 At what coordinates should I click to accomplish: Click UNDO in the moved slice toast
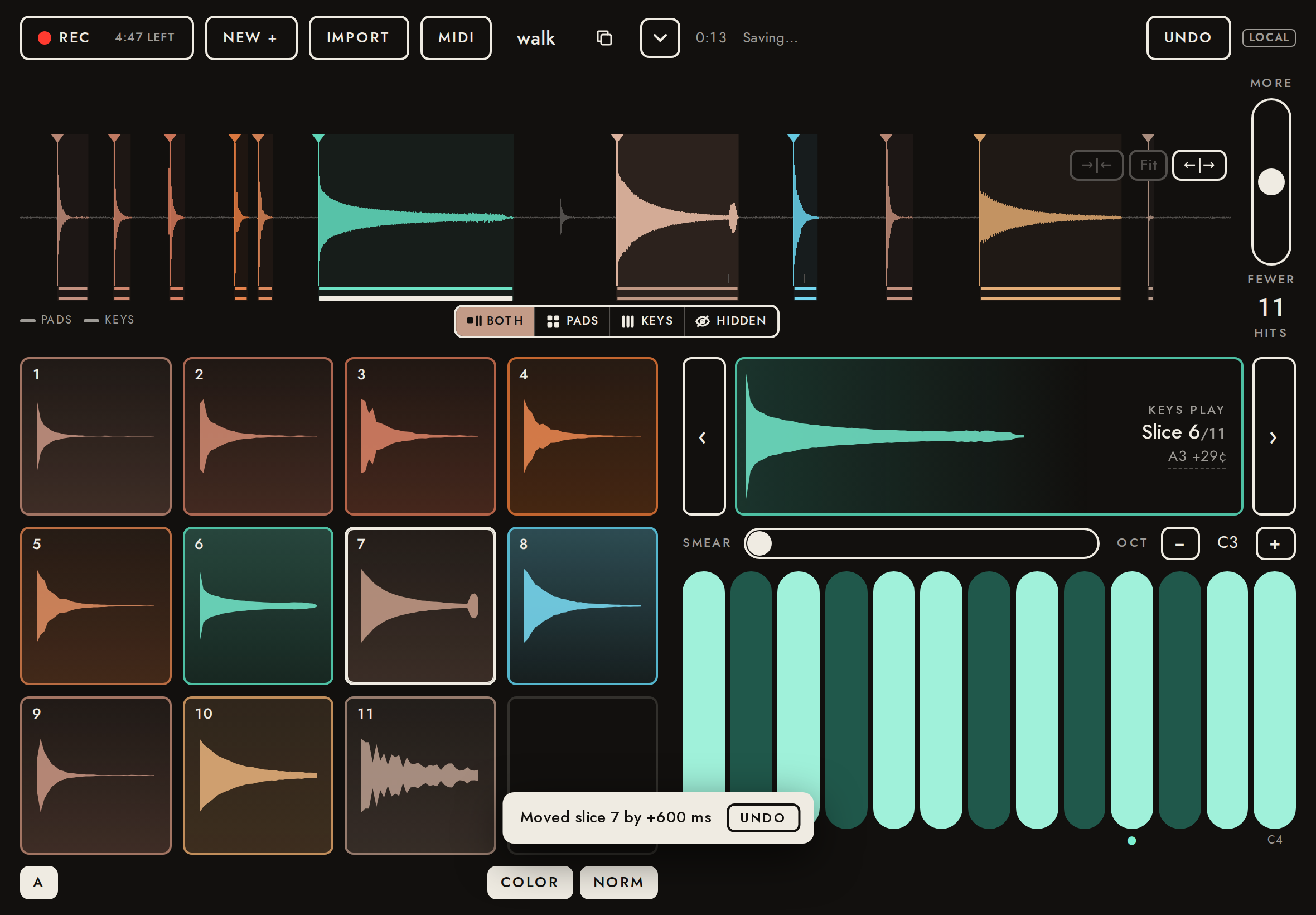763,818
